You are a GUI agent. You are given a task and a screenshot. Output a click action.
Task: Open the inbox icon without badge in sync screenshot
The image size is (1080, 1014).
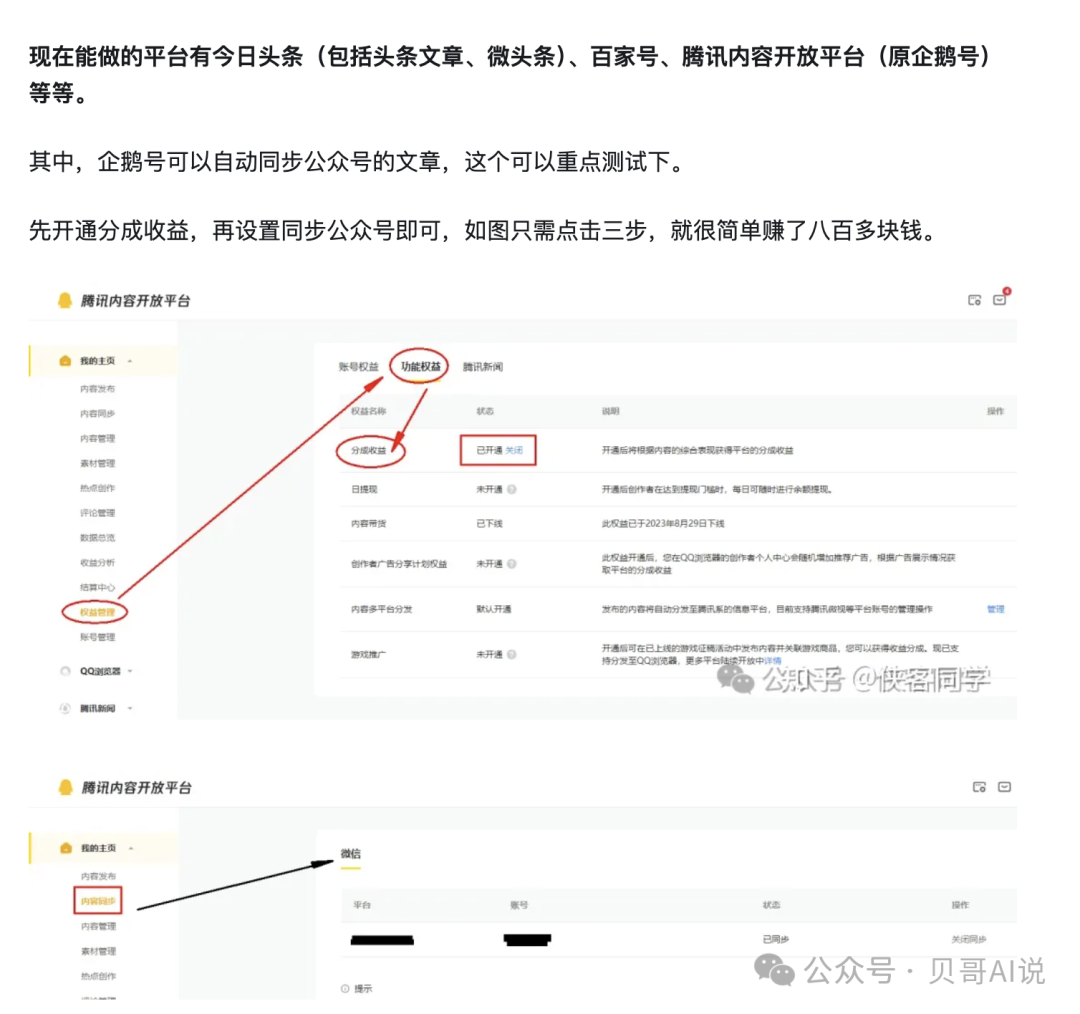click(1004, 787)
